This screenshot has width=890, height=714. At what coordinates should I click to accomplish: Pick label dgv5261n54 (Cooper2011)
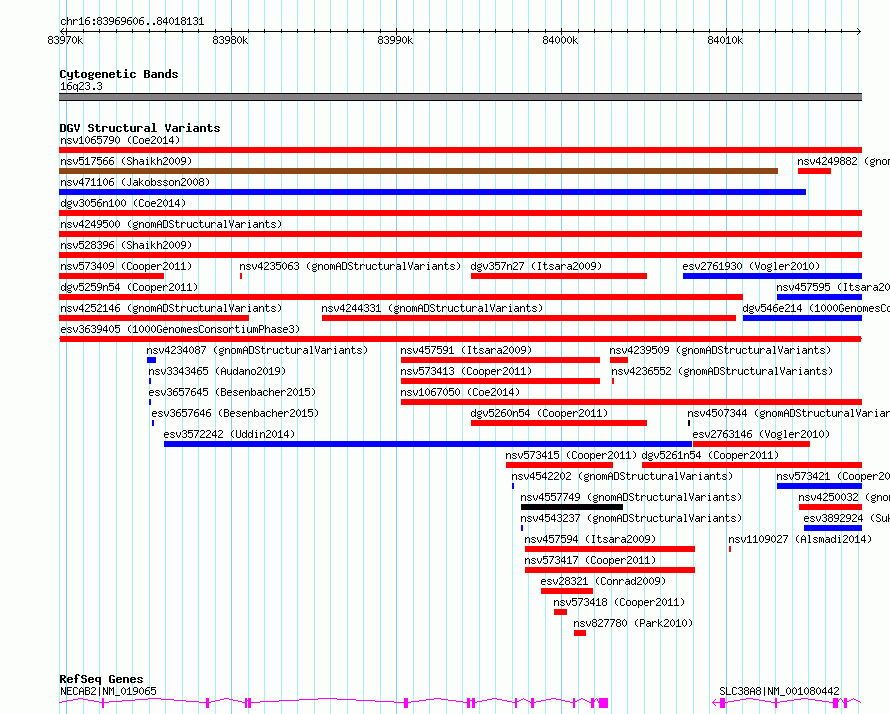pos(710,455)
